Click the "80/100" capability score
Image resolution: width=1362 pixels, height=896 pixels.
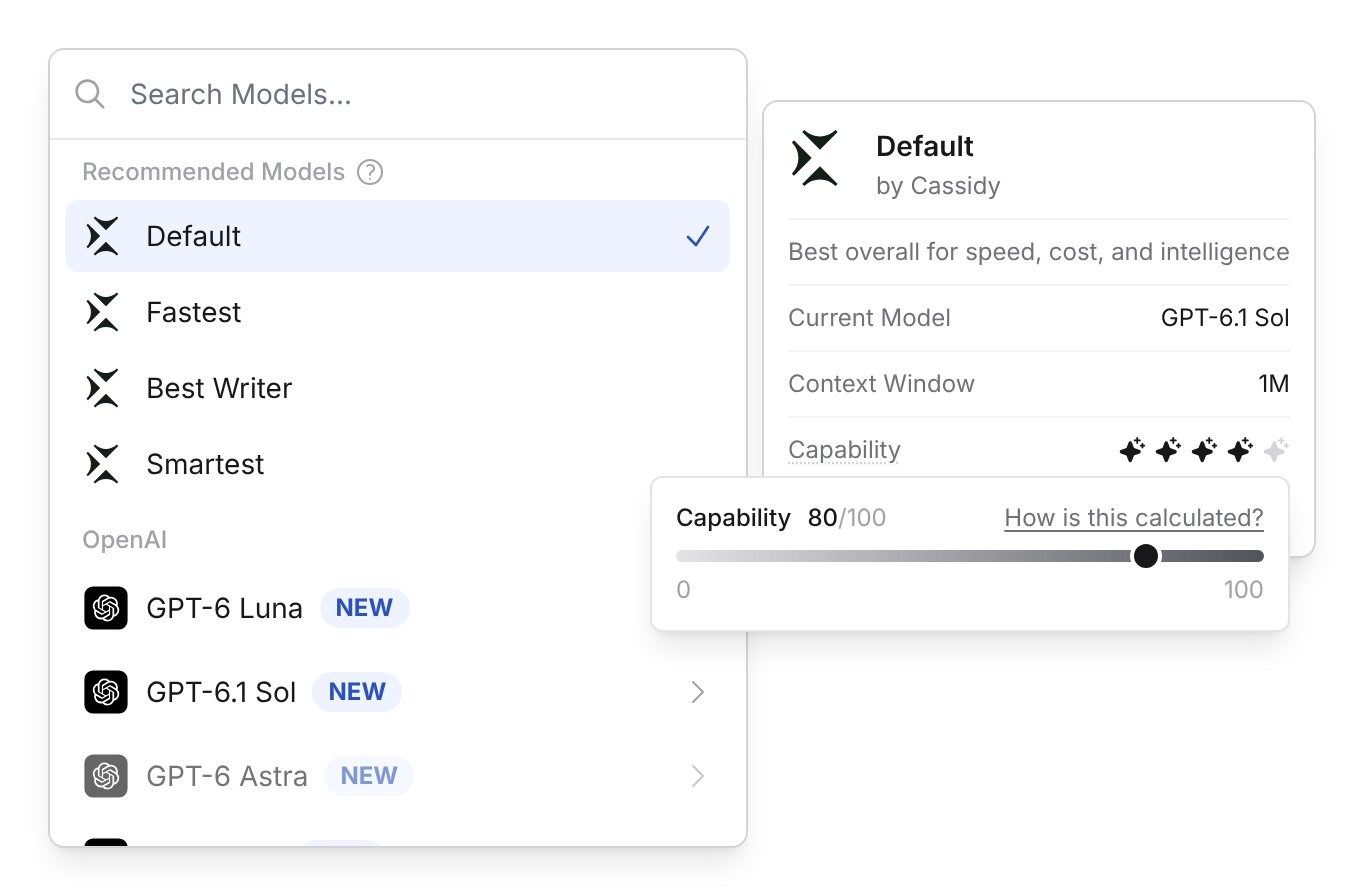pos(847,518)
